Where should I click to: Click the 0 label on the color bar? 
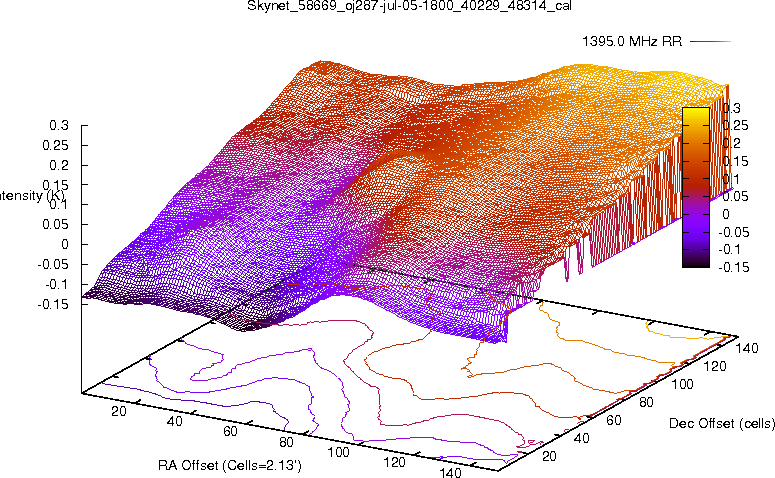726,215
